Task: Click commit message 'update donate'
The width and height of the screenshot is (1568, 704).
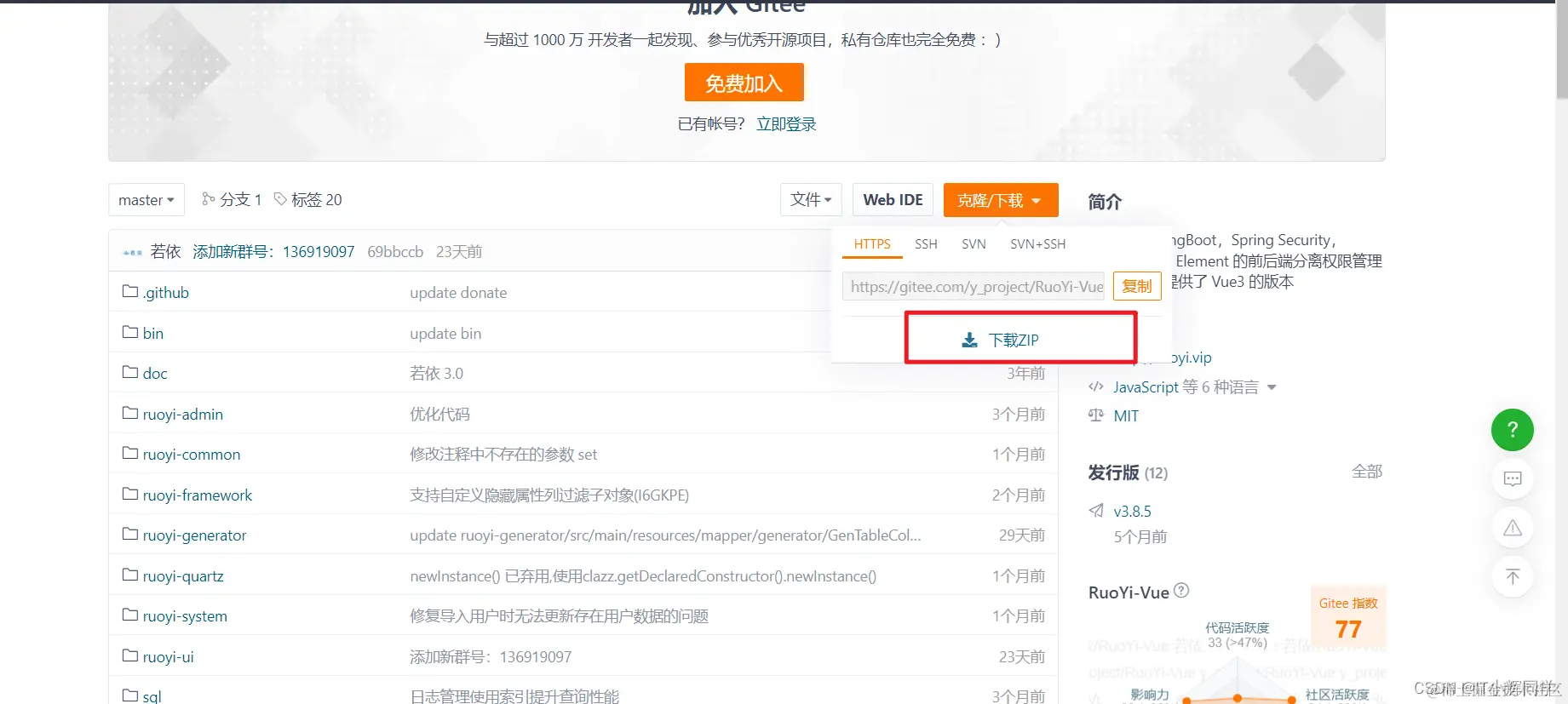Action: (458, 293)
